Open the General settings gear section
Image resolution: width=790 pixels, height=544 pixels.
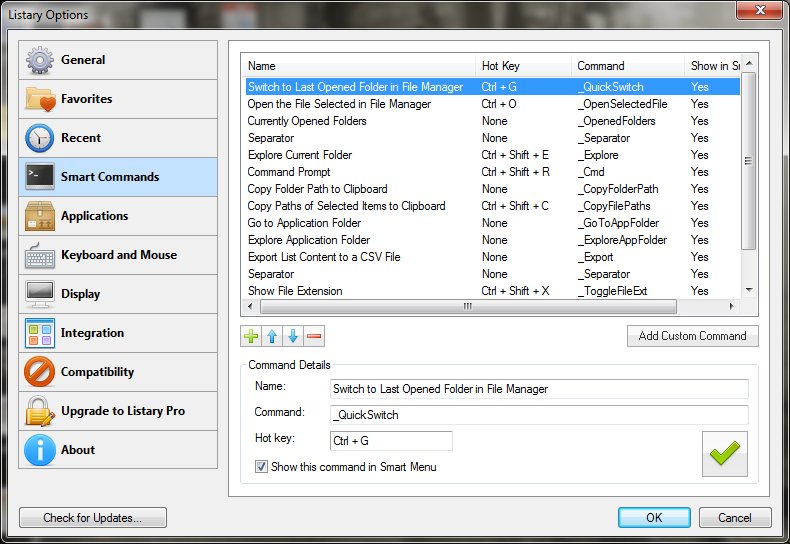coord(117,60)
